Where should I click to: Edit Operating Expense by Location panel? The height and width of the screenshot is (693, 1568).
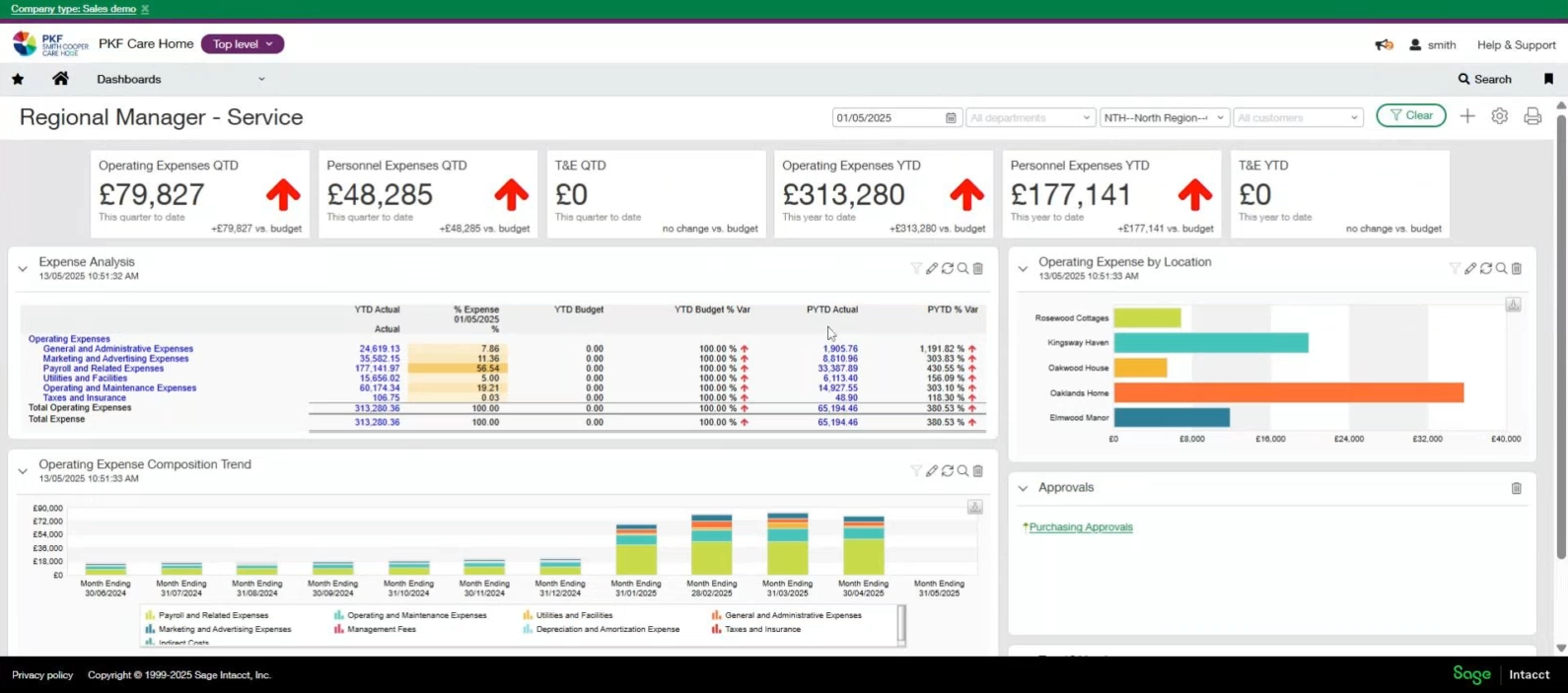pyautogui.click(x=1469, y=268)
